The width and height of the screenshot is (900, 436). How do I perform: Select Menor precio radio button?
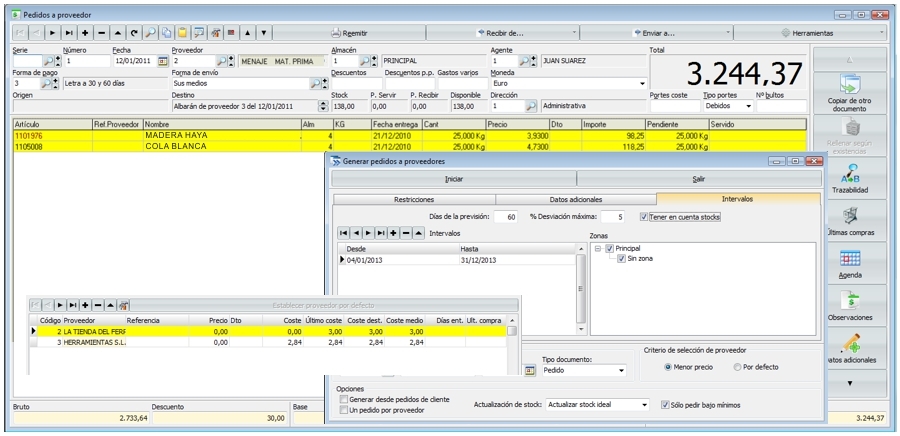[x=668, y=367]
